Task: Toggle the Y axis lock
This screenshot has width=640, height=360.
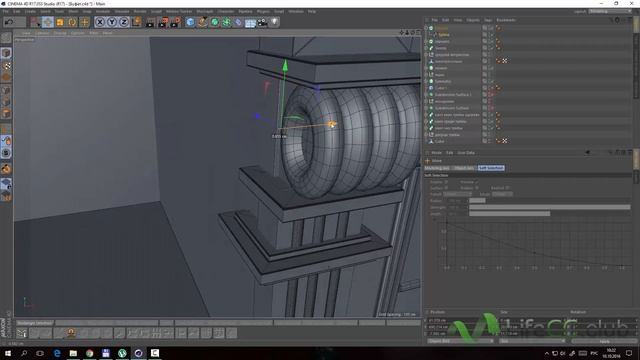Action: pyautogui.click(x=112, y=22)
